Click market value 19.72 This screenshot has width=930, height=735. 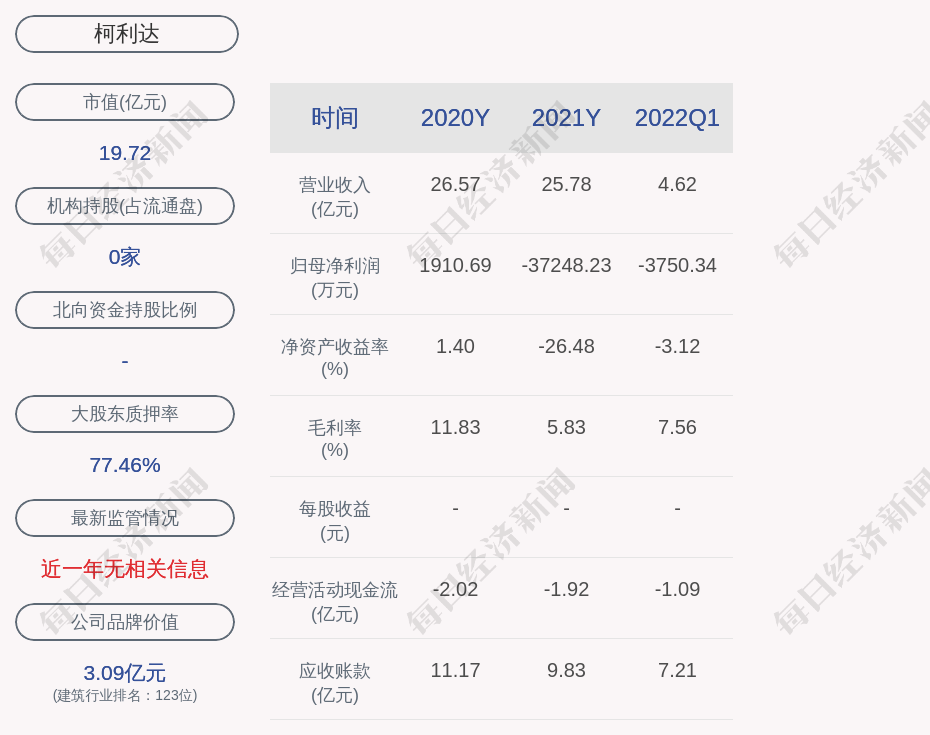coord(125,153)
